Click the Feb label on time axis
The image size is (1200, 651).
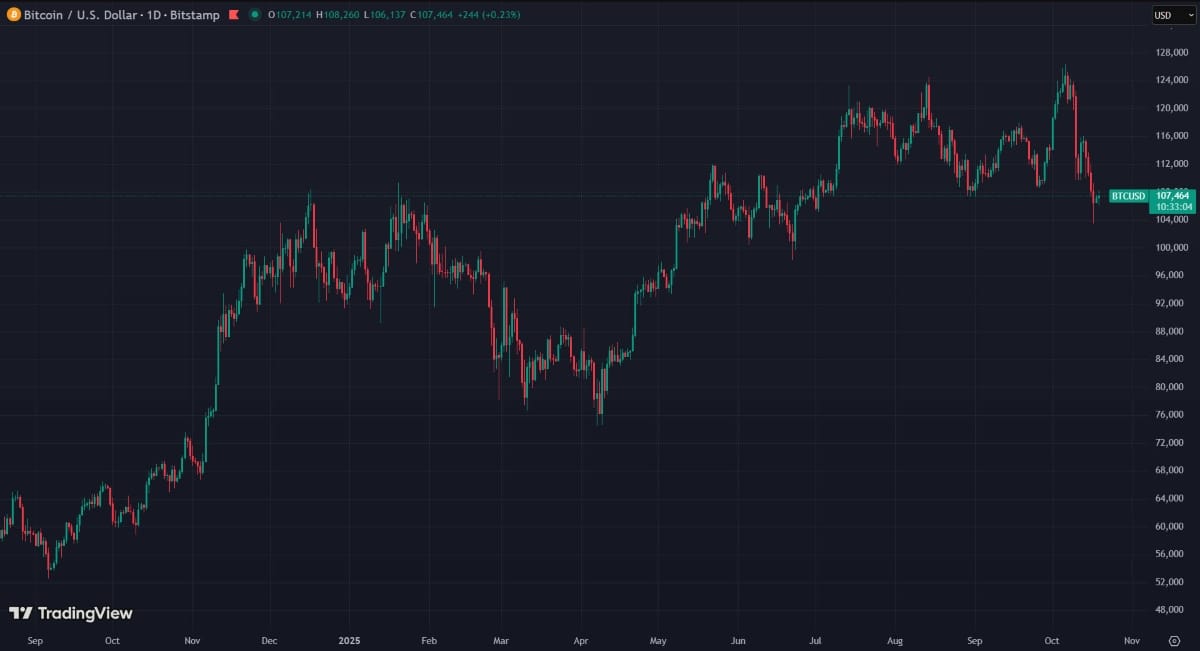428,640
